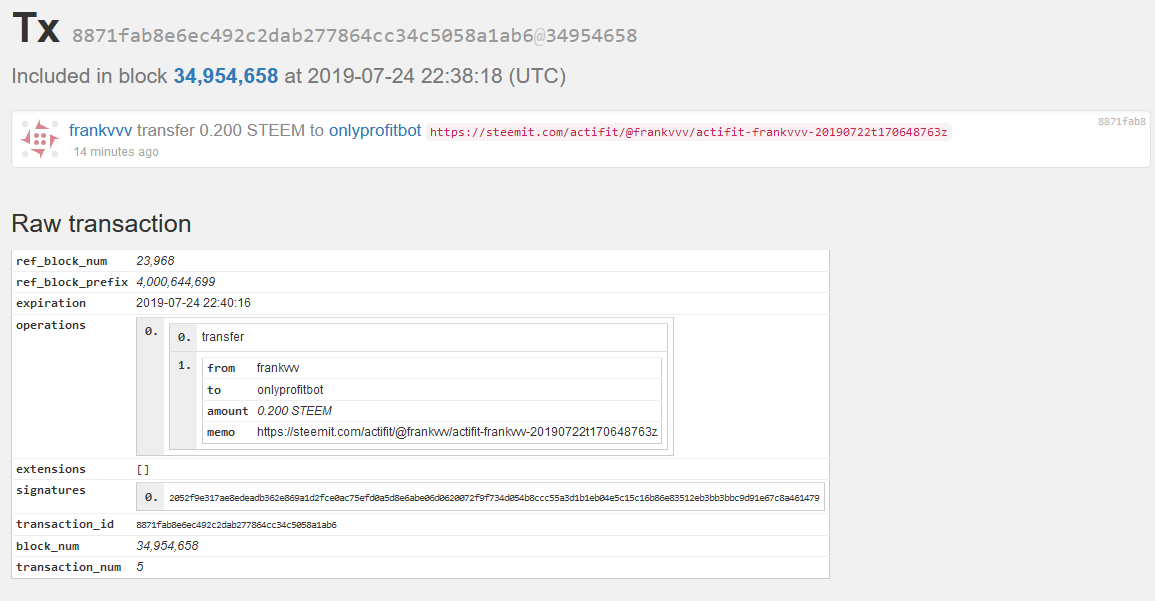
Task: Open block 34,954,658 link
Action: 225,76
